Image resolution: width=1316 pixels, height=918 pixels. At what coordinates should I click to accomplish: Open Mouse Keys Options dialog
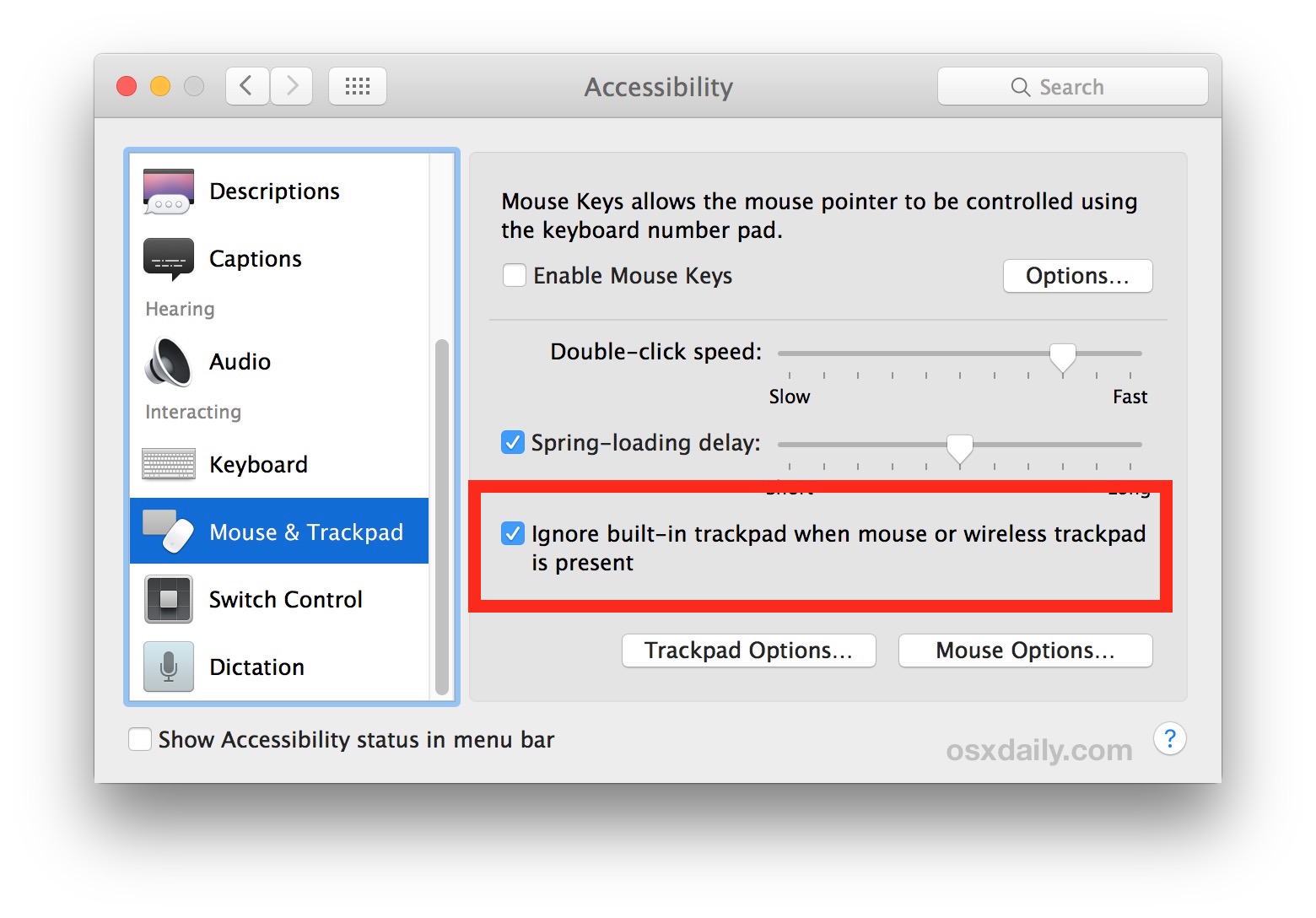[x=1077, y=275]
